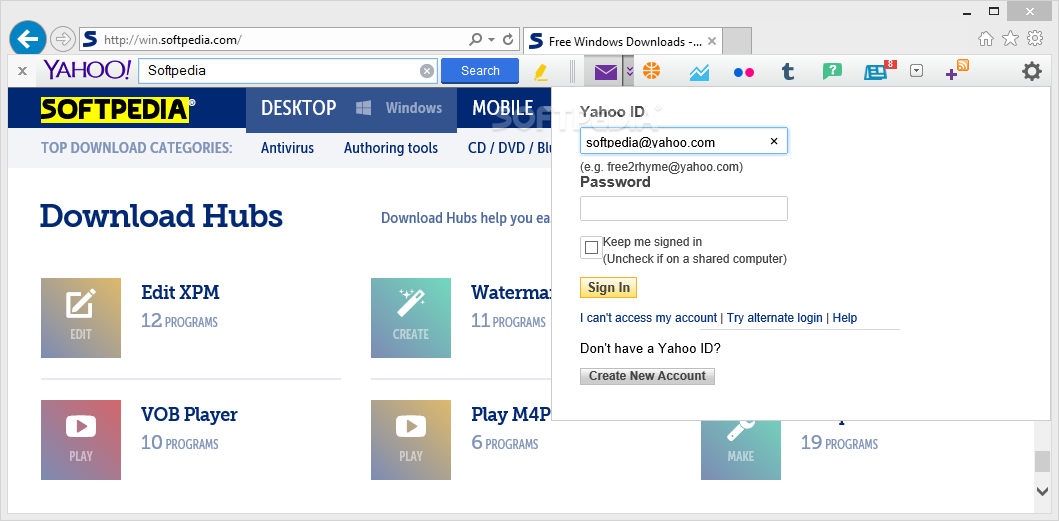The width and height of the screenshot is (1059, 521).
Task: Open Yahoo Sports basketball icon
Action: (652, 71)
